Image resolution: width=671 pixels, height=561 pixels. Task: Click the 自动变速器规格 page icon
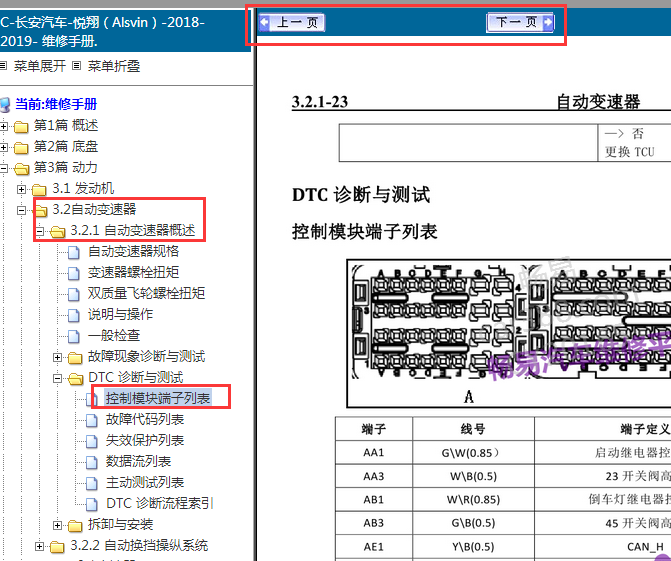(74, 252)
